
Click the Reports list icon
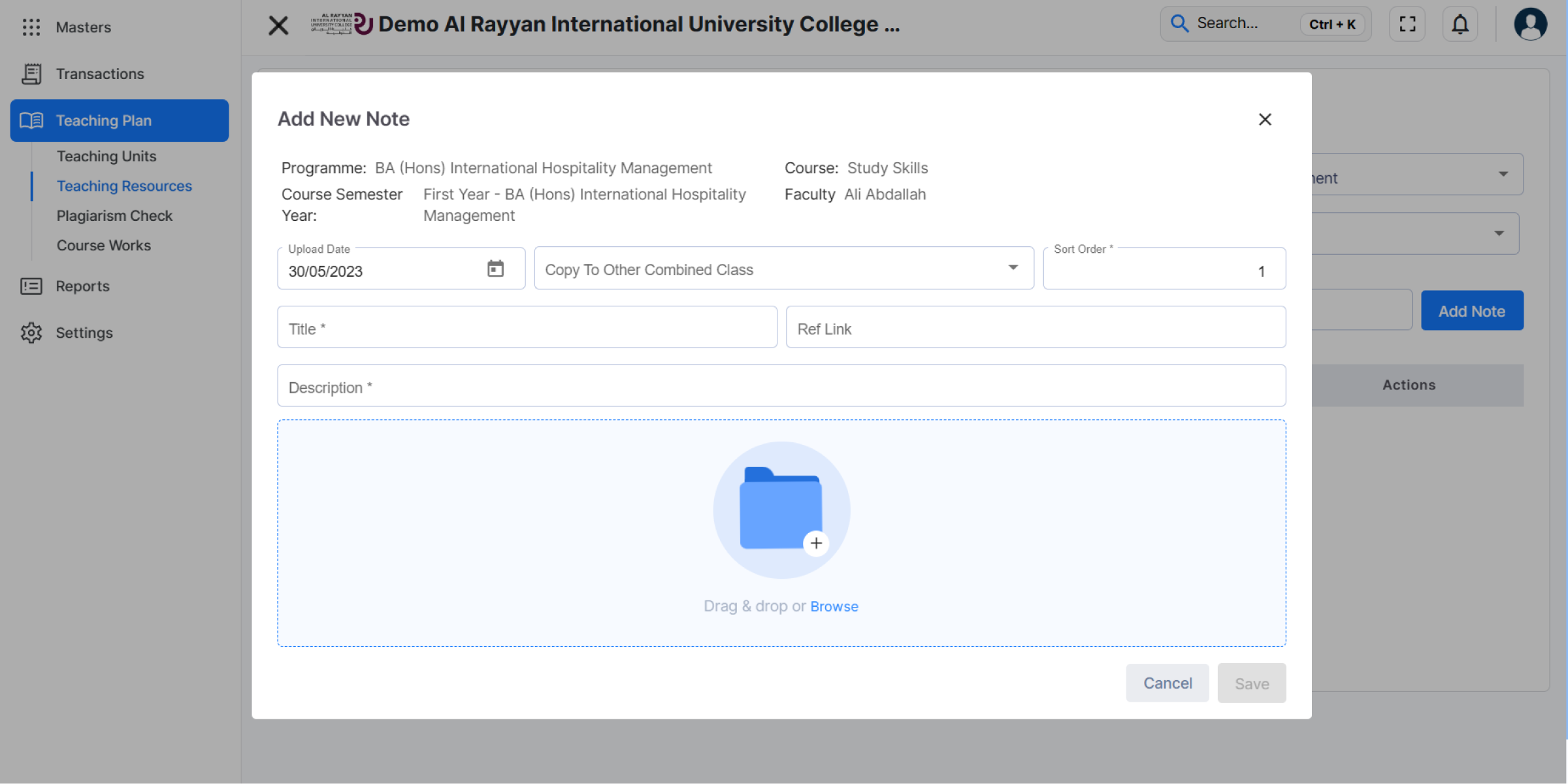point(31,286)
